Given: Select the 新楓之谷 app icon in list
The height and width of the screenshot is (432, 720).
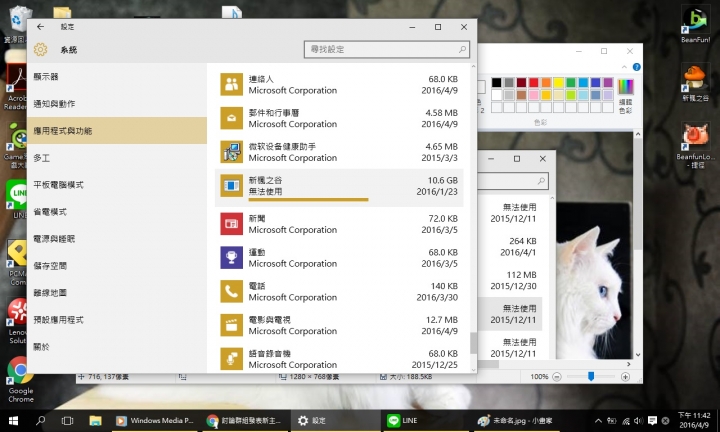Looking at the screenshot, I should coord(231,185).
